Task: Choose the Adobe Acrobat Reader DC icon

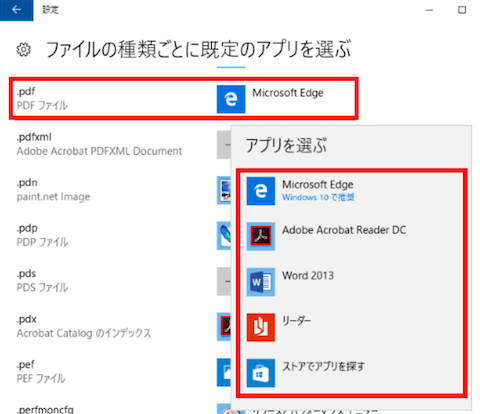Action: coord(261,236)
